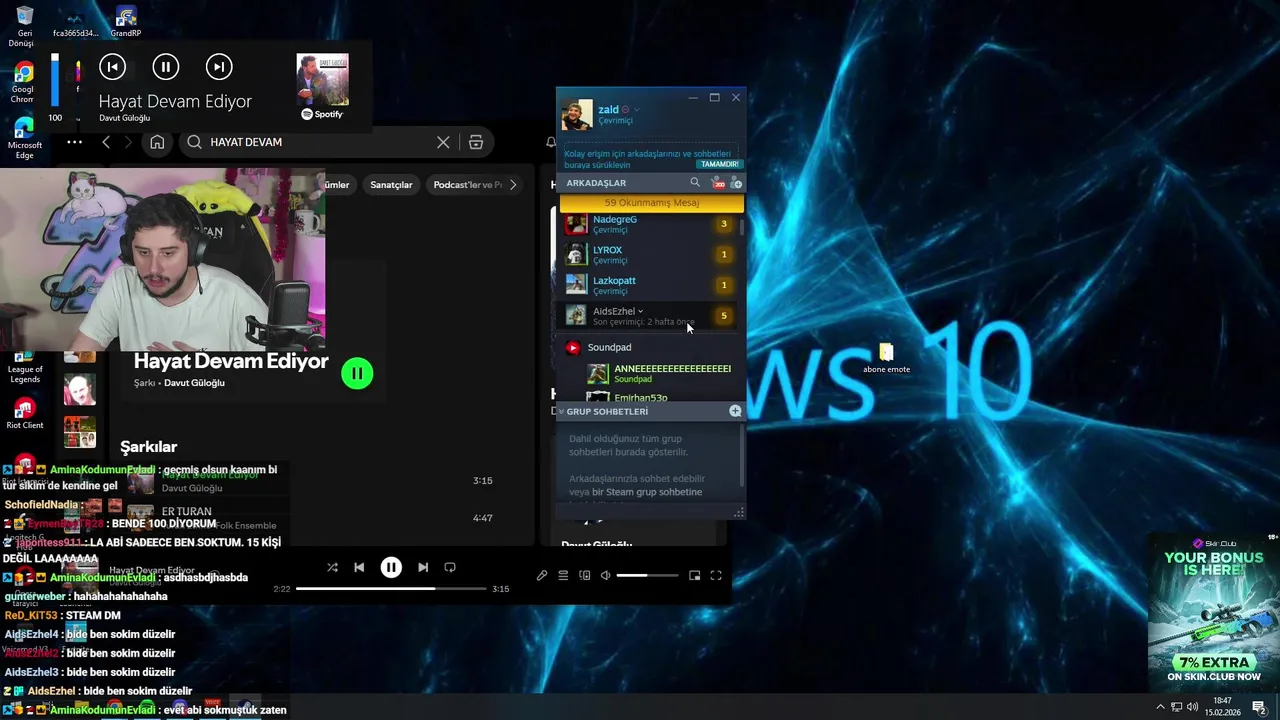The width and height of the screenshot is (1280, 720).
Task: Click the Skin.Club bonus advertisement
Action: pos(1213,613)
